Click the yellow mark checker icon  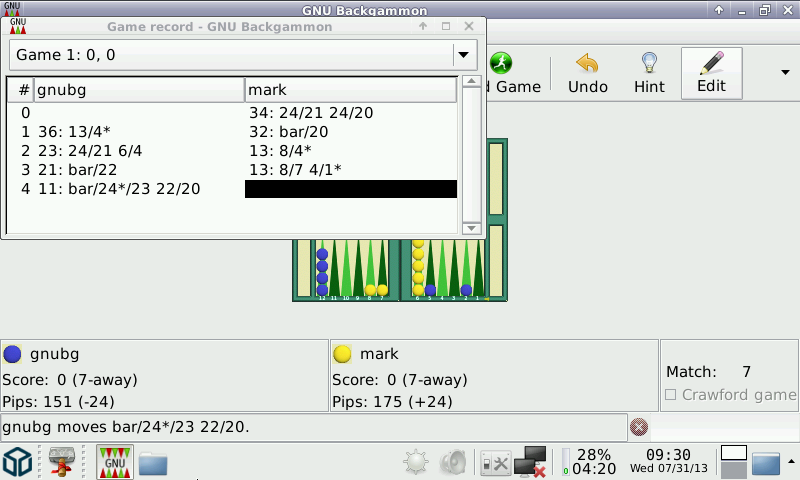click(x=342, y=353)
